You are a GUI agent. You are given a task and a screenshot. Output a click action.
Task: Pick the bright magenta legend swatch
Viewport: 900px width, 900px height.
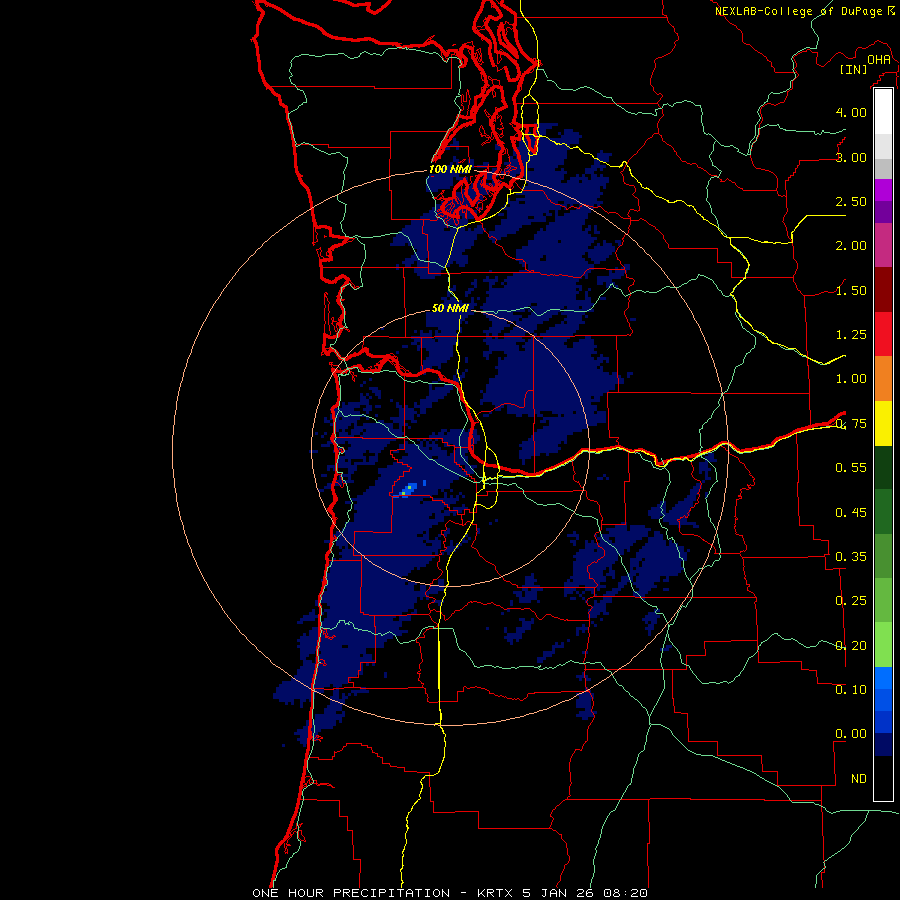pos(883,190)
